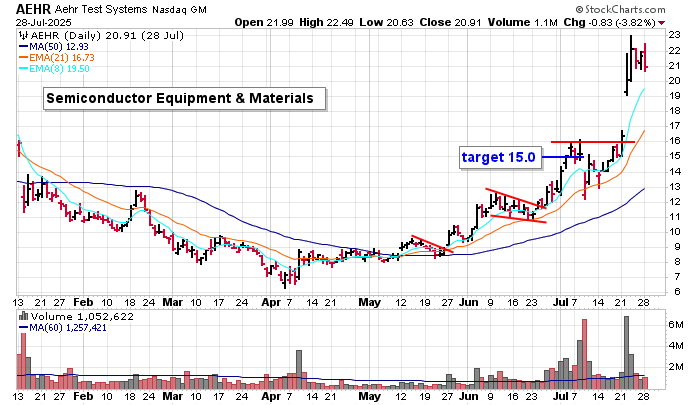Click the Open 21.99 value
The height and width of the screenshot is (405, 700).
(x=264, y=22)
